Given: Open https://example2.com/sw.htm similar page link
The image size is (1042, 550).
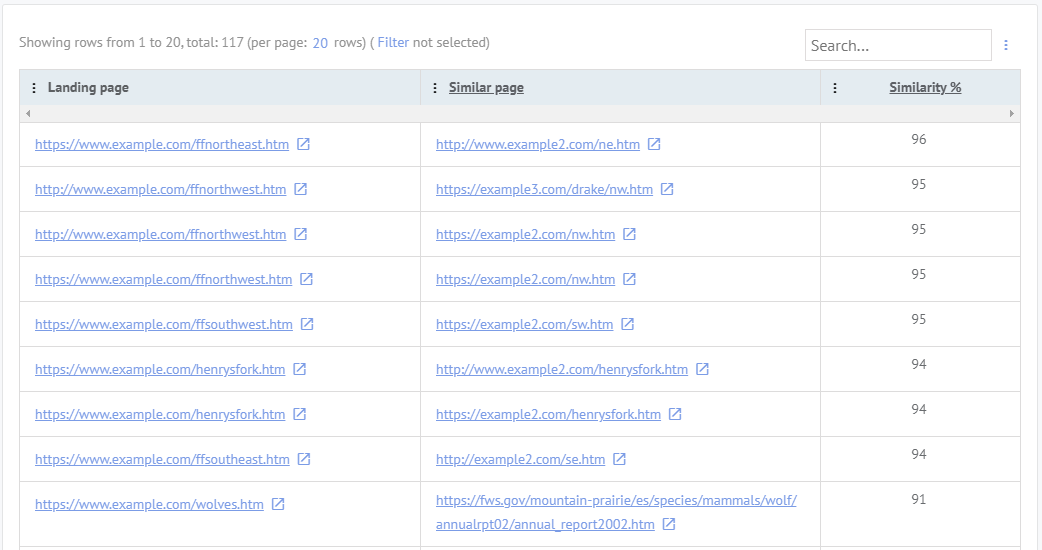Looking at the screenshot, I should pyautogui.click(x=524, y=324).
